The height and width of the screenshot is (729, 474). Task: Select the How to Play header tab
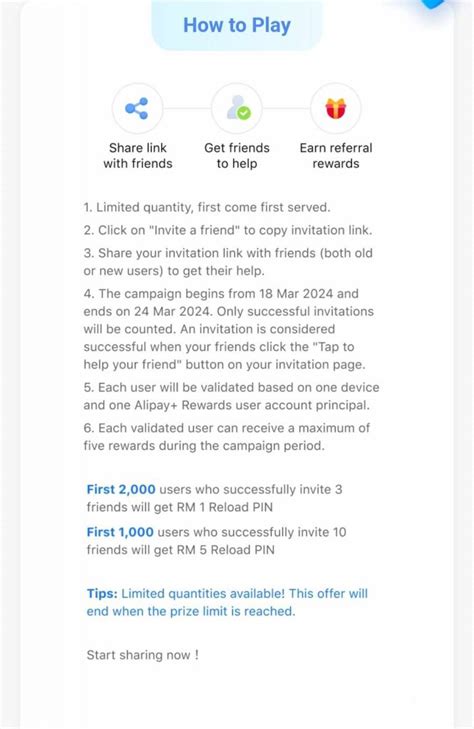click(237, 25)
